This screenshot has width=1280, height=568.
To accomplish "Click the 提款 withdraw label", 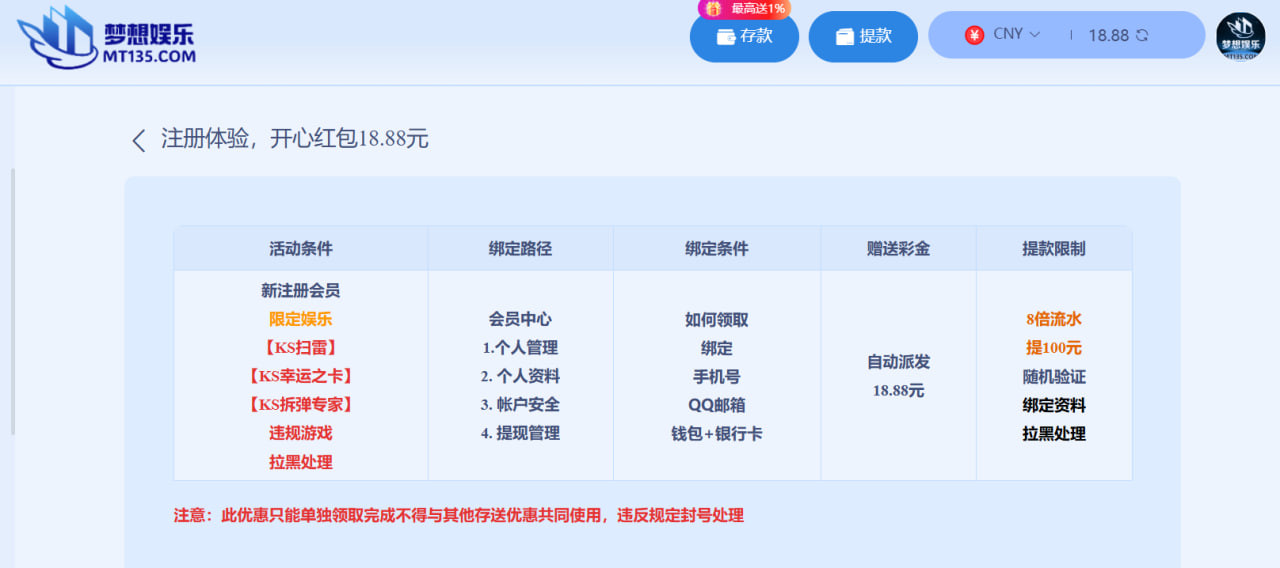I will 875,36.
